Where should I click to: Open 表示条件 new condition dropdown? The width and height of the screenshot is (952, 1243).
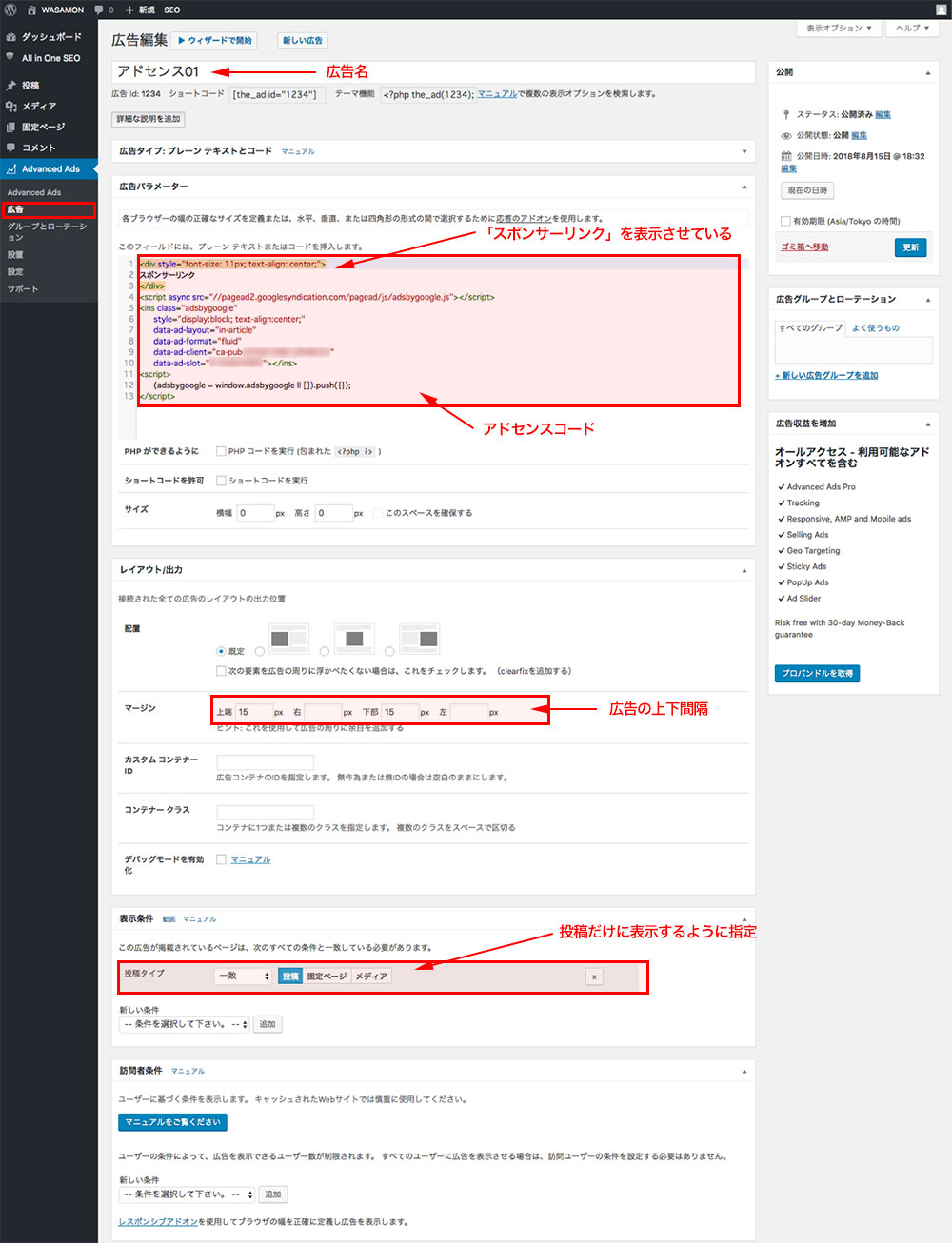pyautogui.click(x=185, y=1025)
